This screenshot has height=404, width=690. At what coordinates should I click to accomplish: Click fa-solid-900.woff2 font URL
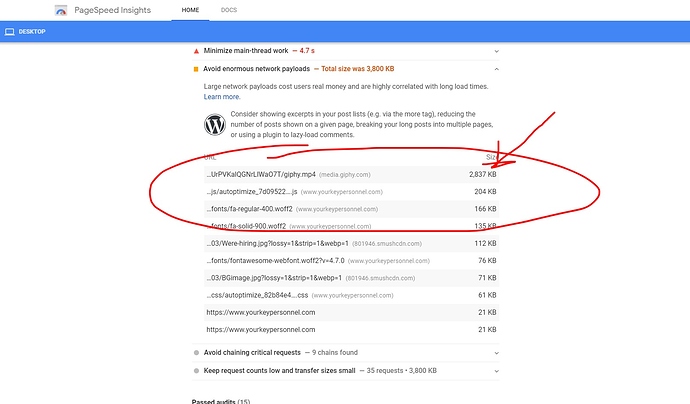point(246,226)
